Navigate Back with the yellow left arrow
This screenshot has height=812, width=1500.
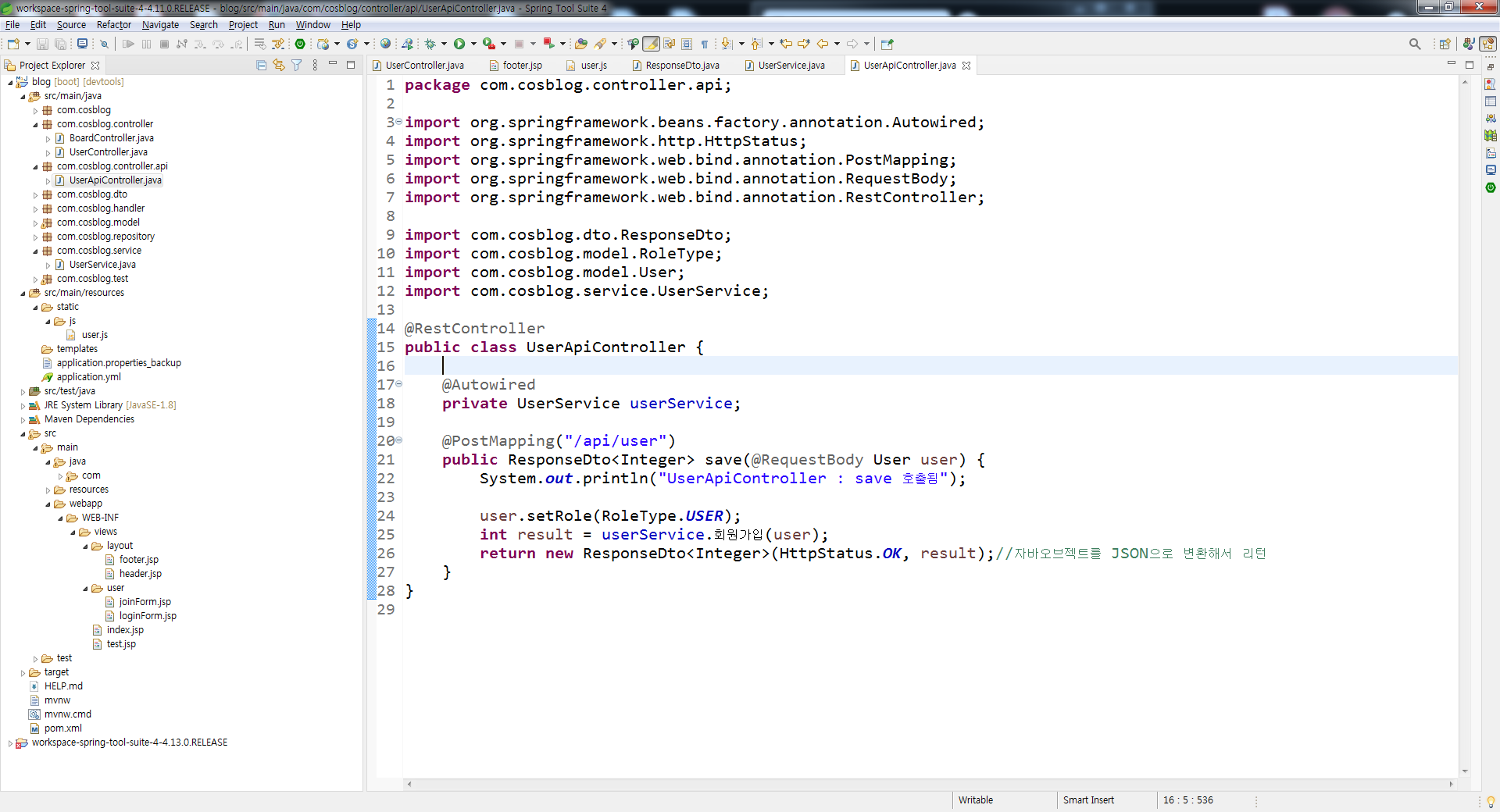823,44
